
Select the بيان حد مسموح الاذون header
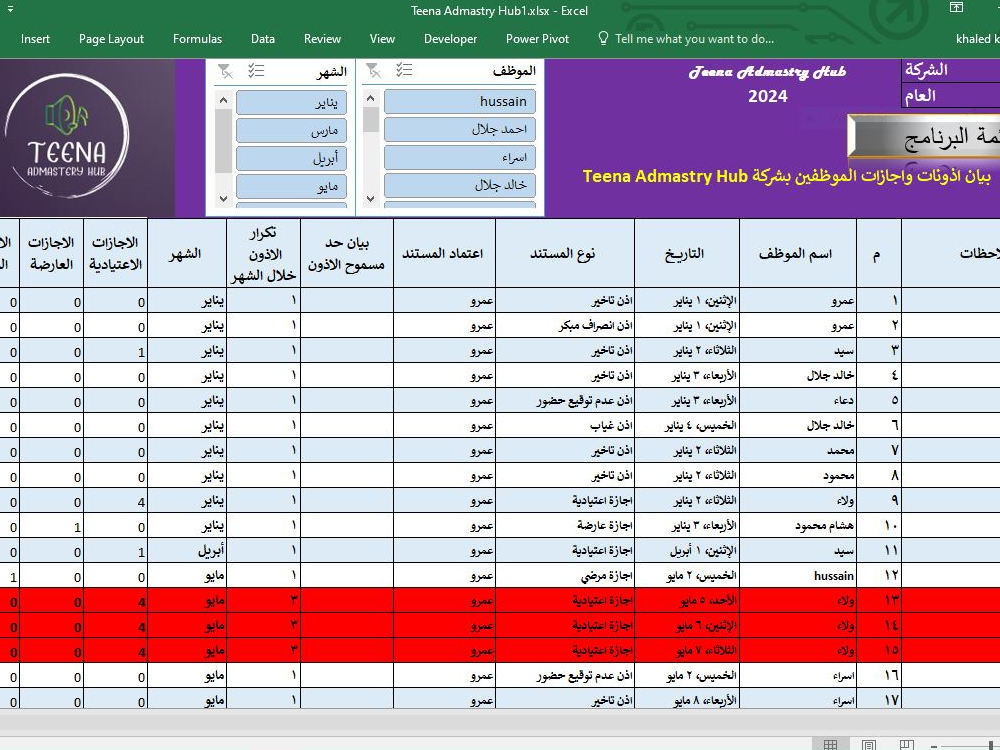(346, 253)
